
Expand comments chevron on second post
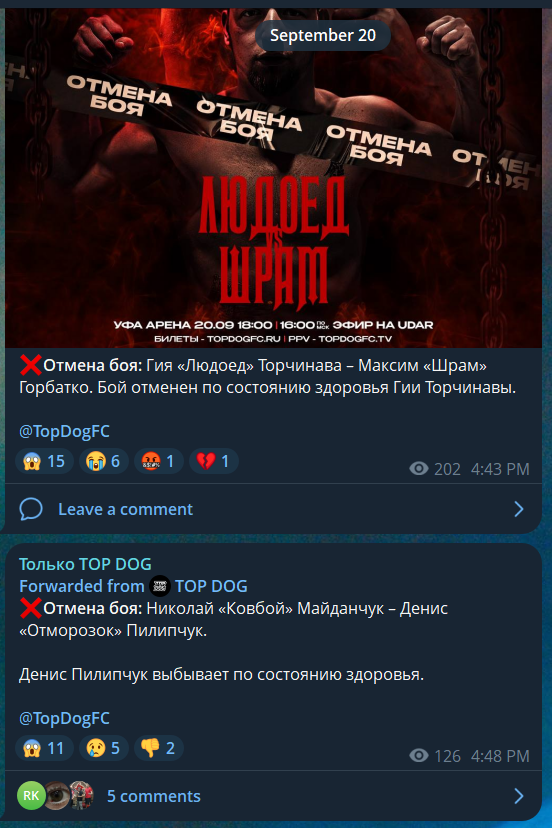pyautogui.click(x=519, y=796)
